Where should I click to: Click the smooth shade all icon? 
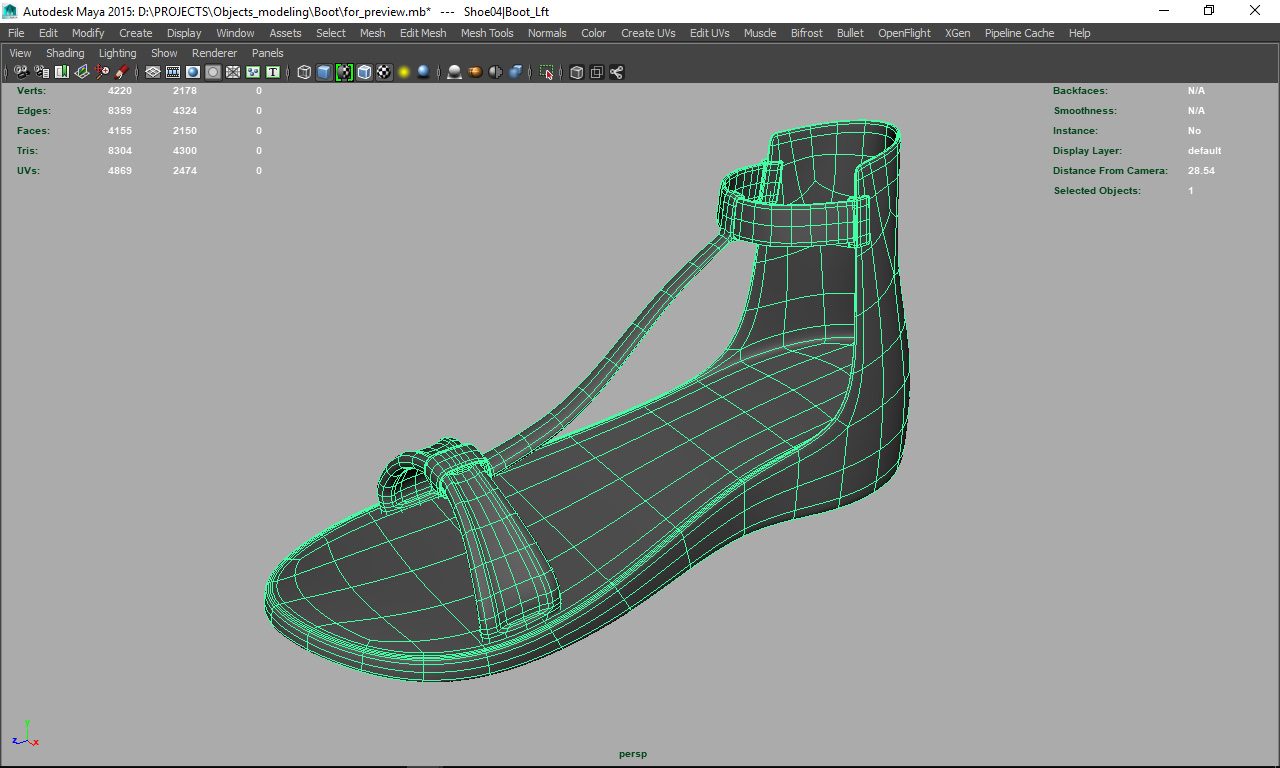[x=324, y=72]
